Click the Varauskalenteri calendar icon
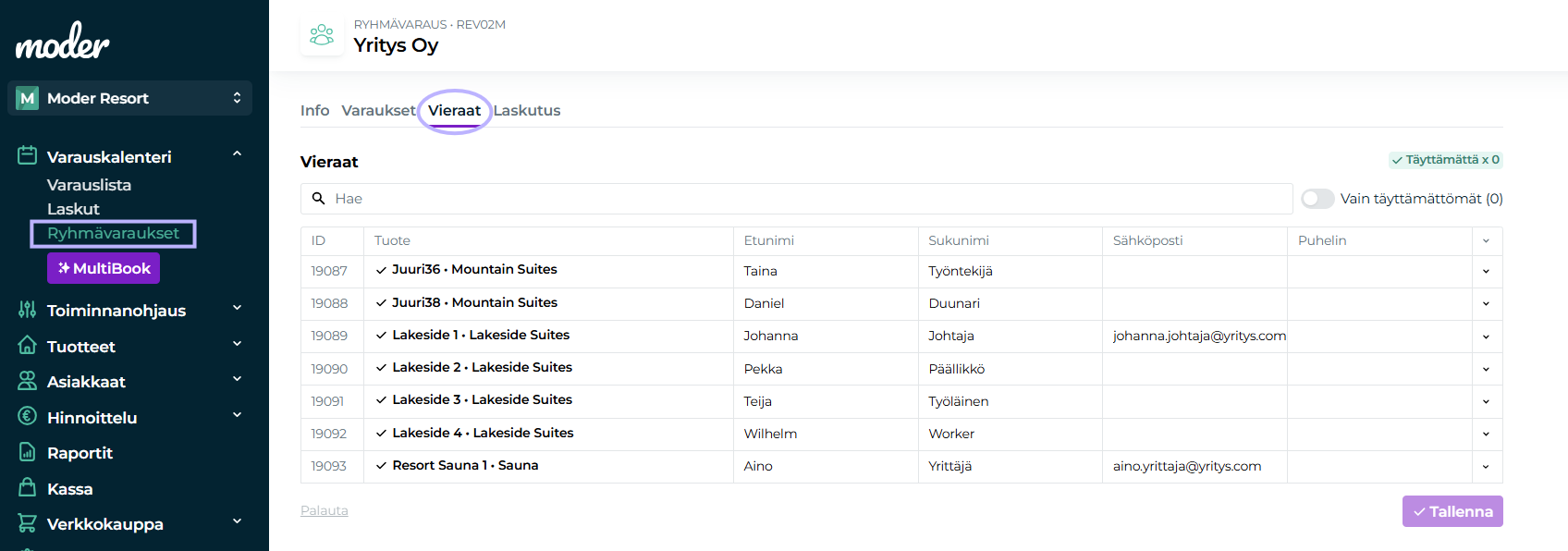The image size is (1568, 551). pos(28,155)
